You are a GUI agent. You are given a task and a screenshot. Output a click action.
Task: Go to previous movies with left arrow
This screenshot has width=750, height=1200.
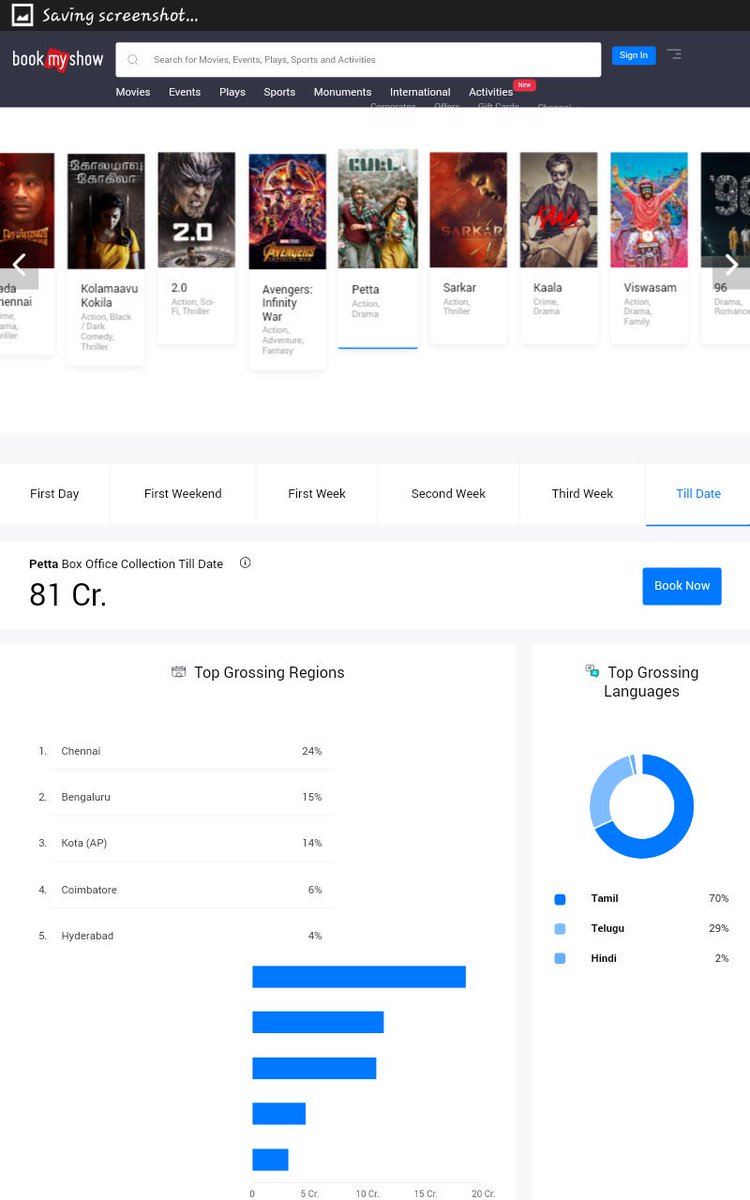point(18,265)
